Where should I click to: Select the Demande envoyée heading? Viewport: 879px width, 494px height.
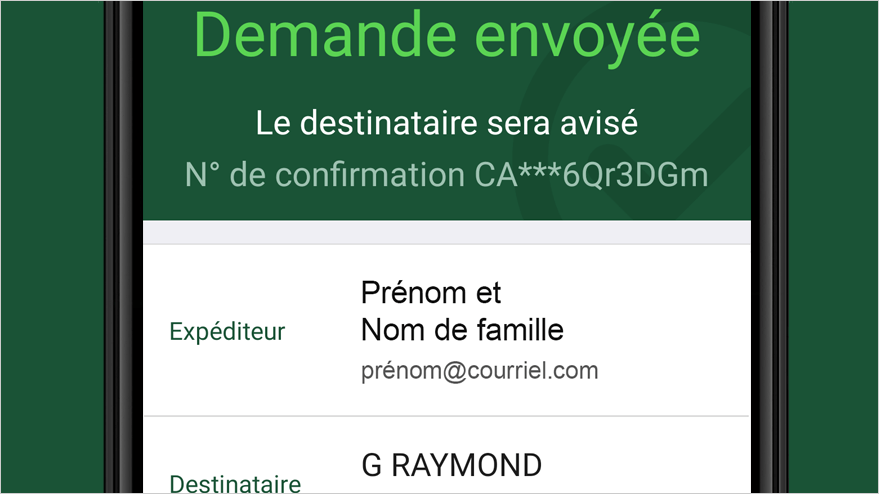pyautogui.click(x=447, y=36)
